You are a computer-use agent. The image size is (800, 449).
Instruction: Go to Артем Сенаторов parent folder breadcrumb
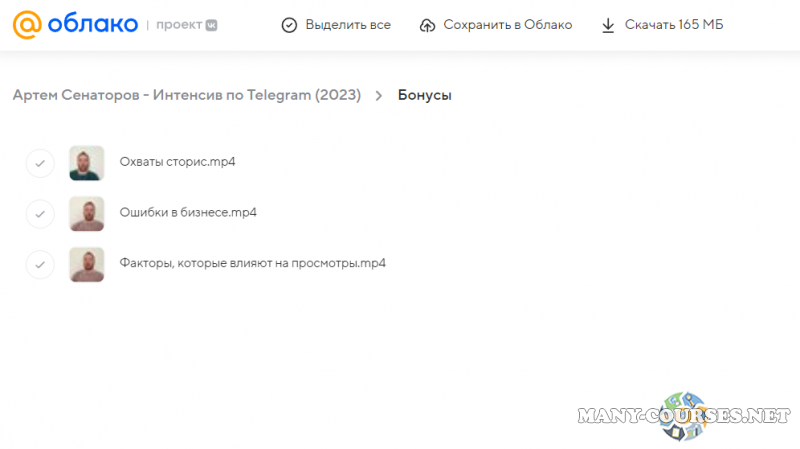point(187,96)
